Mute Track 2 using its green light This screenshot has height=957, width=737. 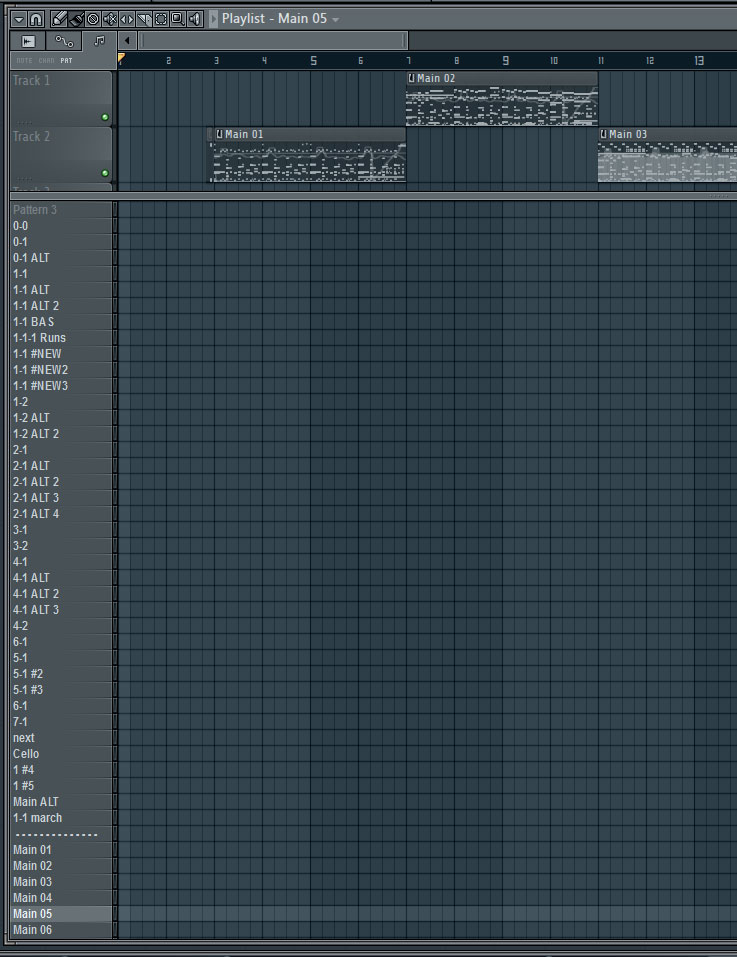104,173
